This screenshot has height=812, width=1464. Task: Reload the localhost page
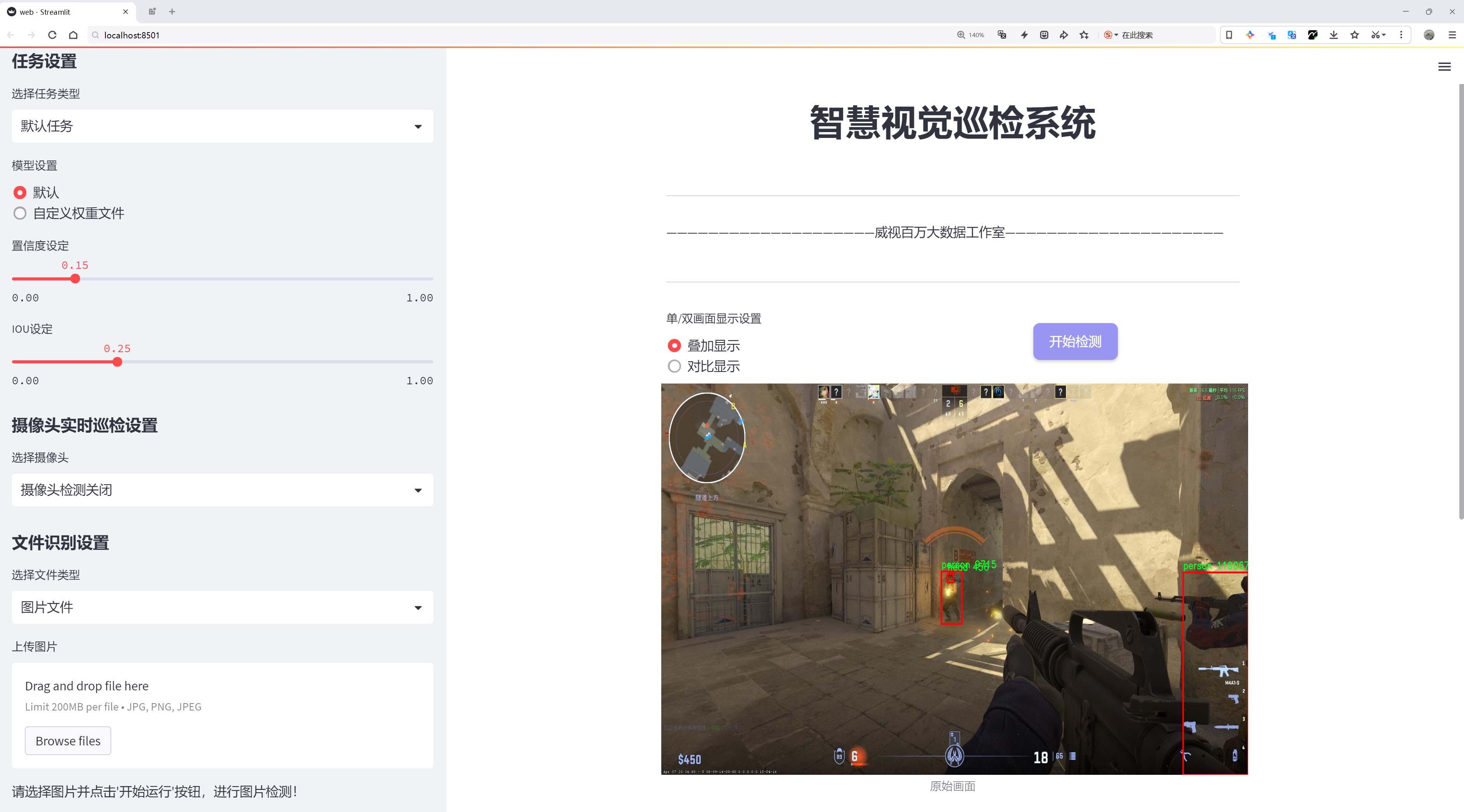52,34
